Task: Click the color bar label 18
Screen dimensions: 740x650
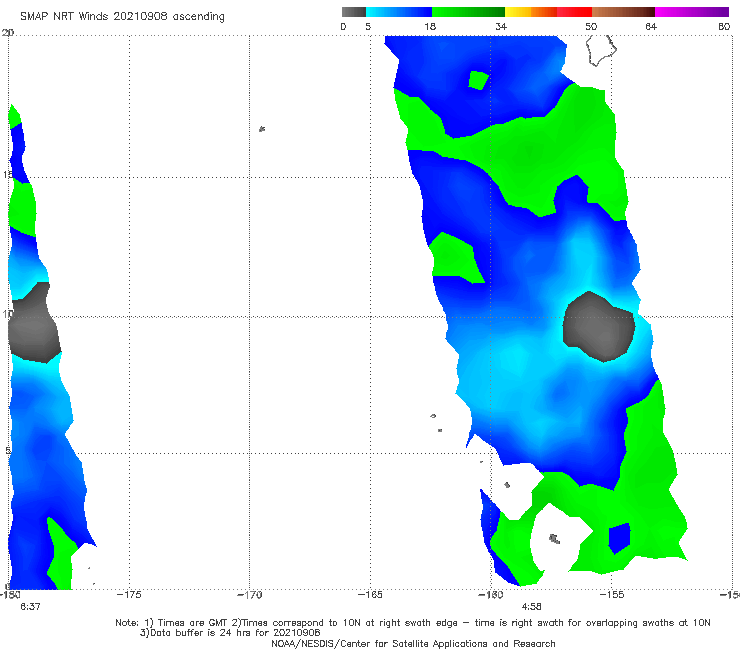Action: pyautogui.click(x=430, y=26)
